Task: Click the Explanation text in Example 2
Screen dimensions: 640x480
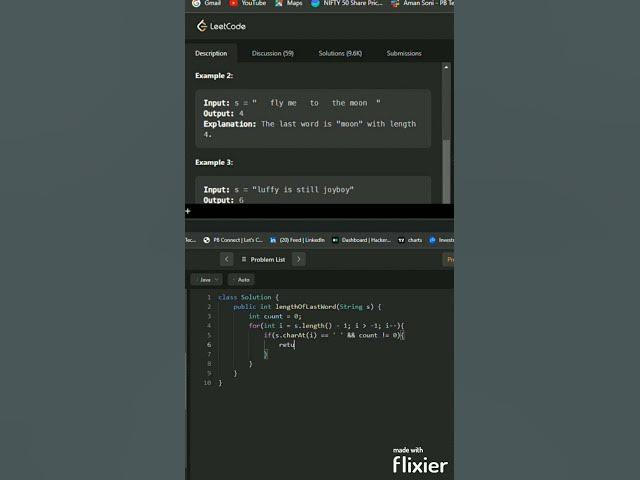Action: (x=310, y=129)
